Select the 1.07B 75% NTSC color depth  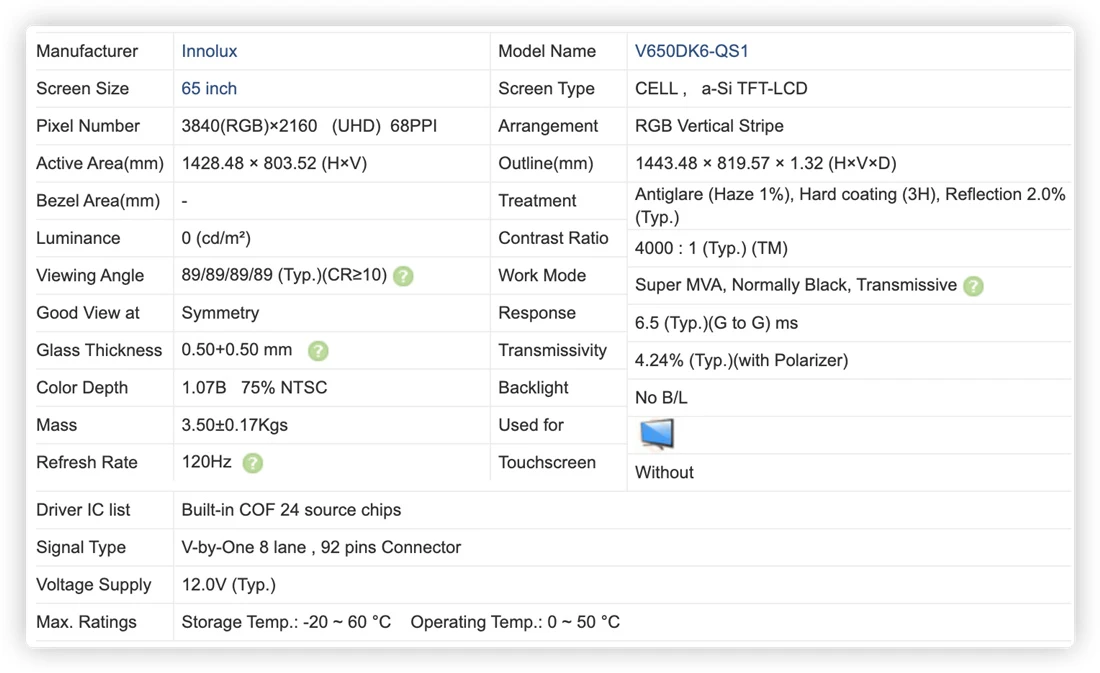(254, 387)
